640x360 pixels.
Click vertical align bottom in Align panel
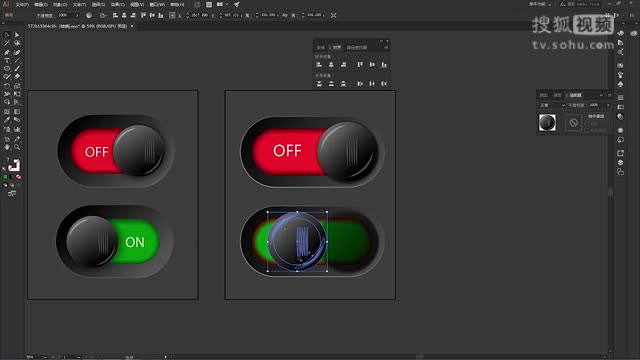pyautogui.click(x=384, y=64)
